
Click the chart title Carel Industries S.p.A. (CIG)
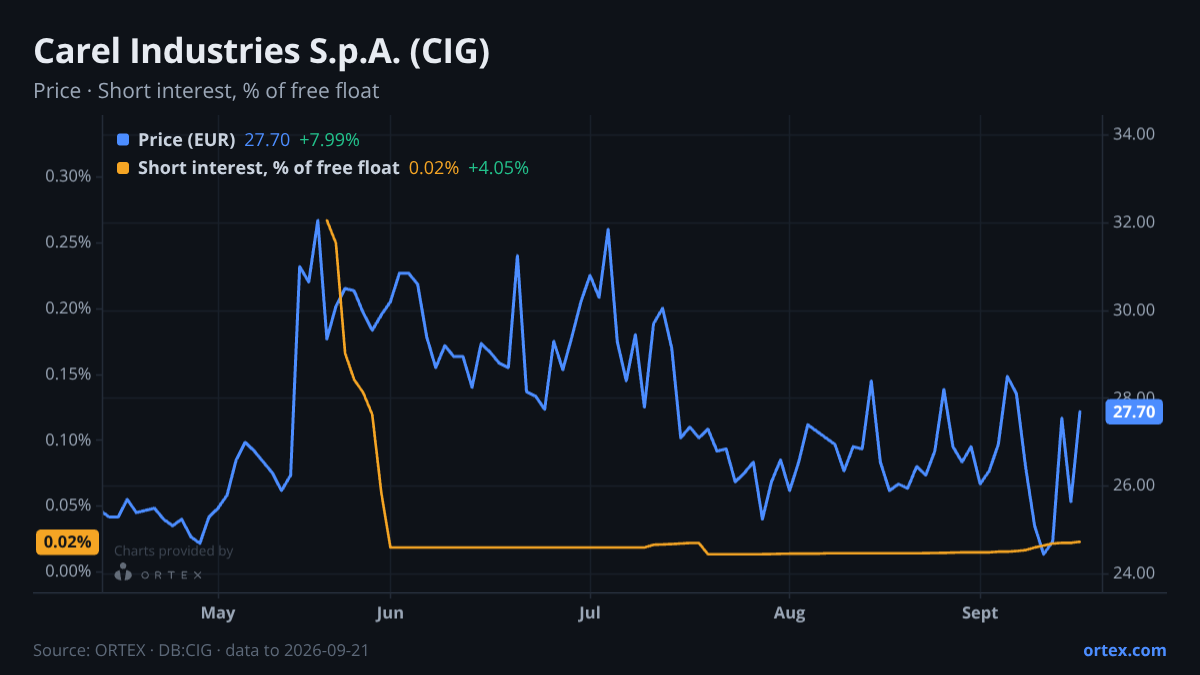(262, 51)
